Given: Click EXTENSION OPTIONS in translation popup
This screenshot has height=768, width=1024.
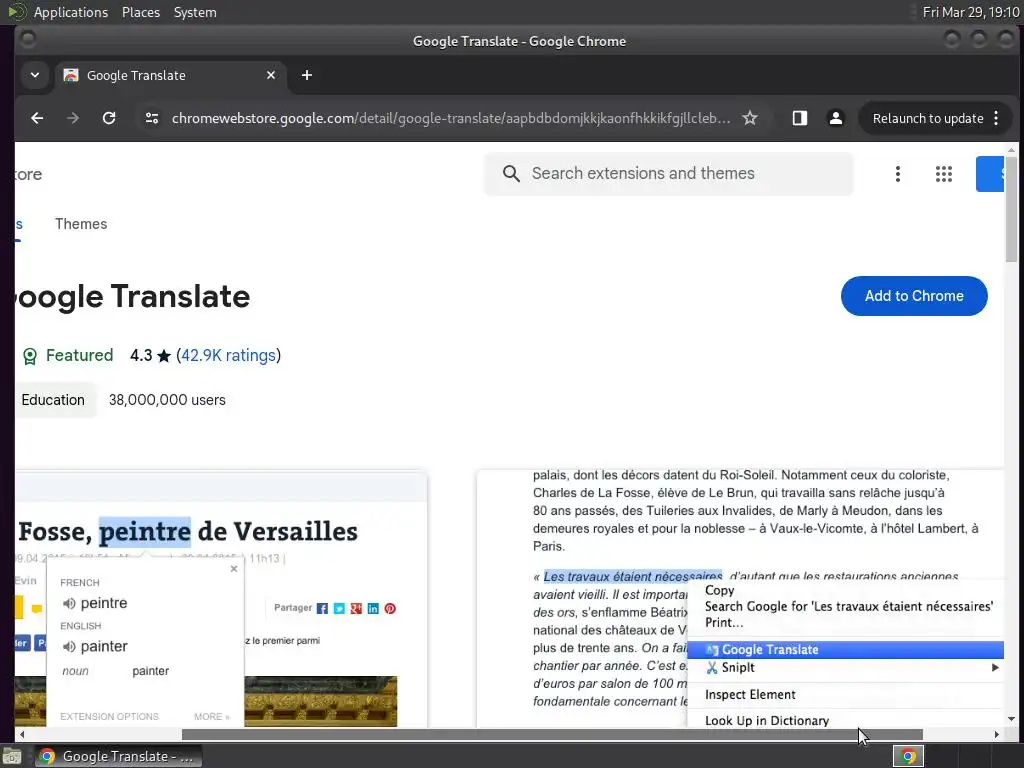Looking at the screenshot, I should pos(110,716).
